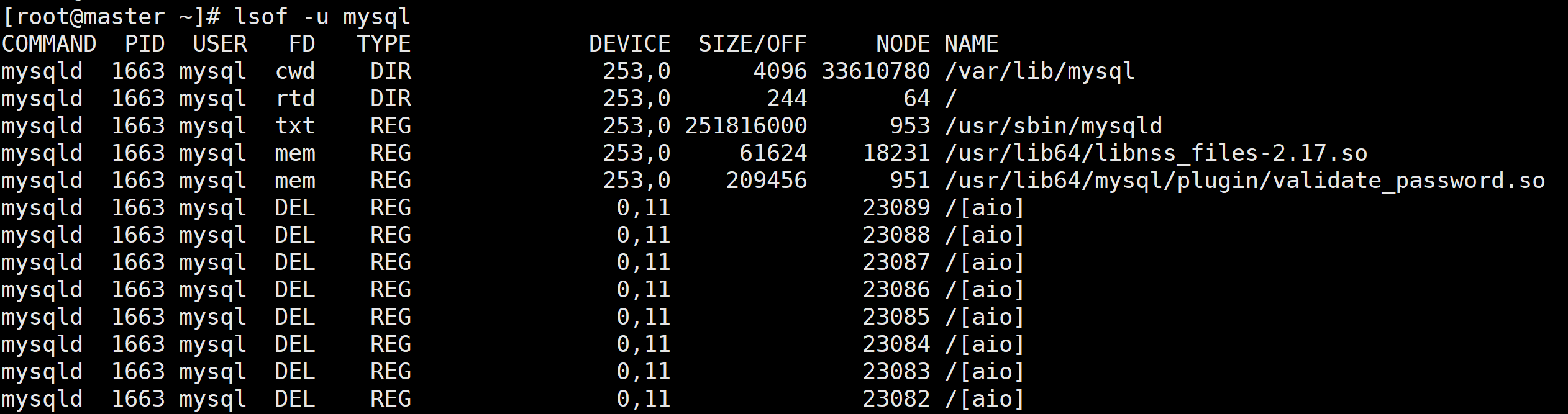Click the node value 953
Screen dimensions: 1568x414
pyautogui.click(x=909, y=126)
